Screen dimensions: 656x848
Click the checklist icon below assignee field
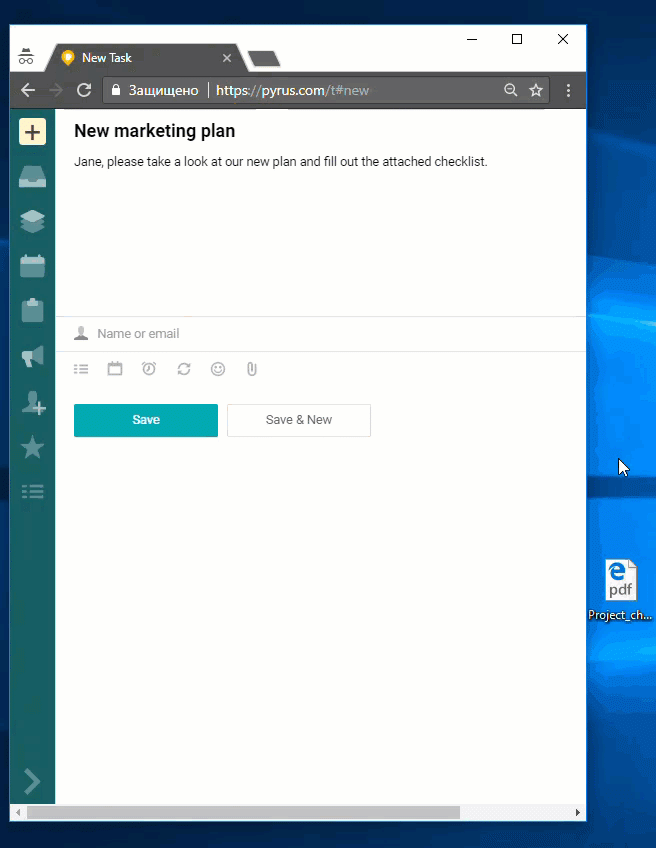tap(81, 369)
